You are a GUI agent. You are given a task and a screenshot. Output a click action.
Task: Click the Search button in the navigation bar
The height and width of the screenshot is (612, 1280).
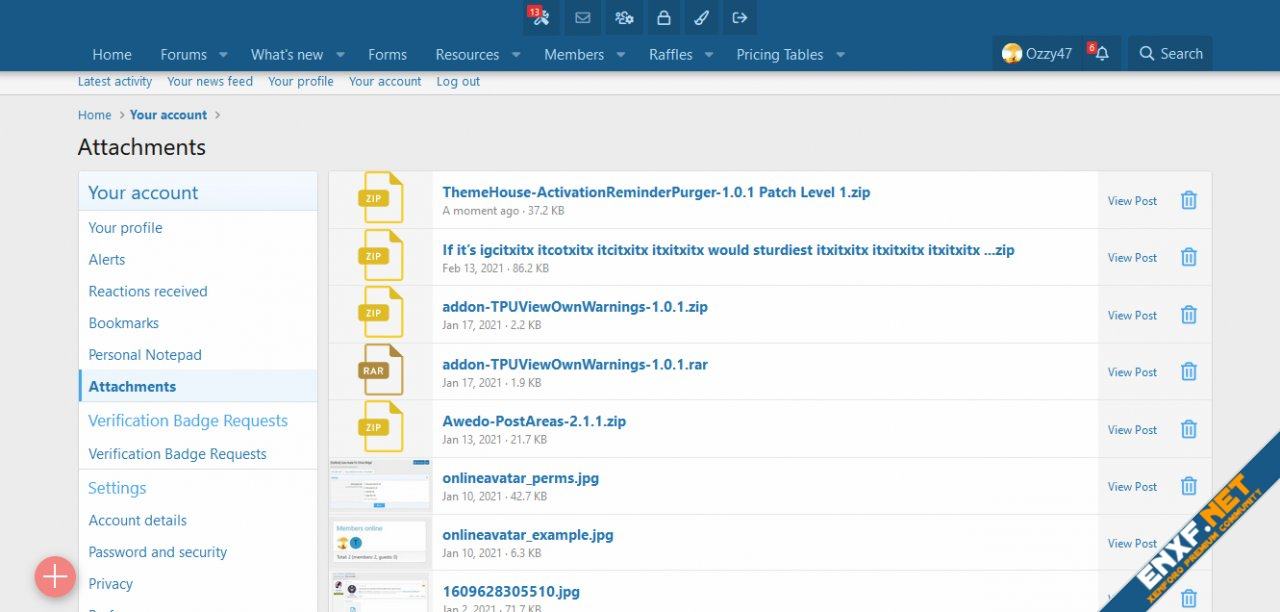(1171, 54)
